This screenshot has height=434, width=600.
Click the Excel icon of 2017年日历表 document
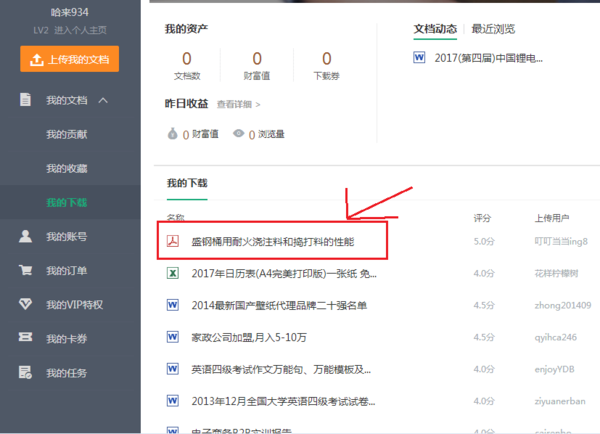173,273
